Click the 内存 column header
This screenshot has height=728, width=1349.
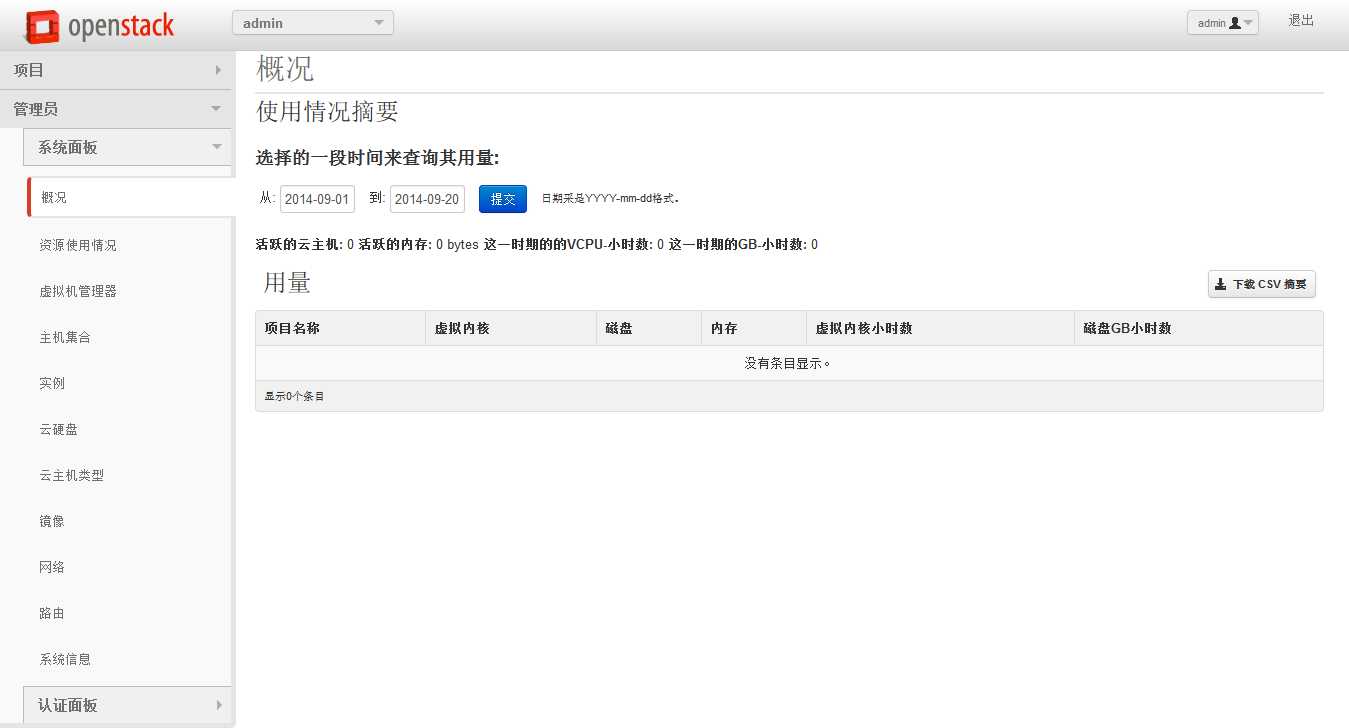click(x=754, y=328)
